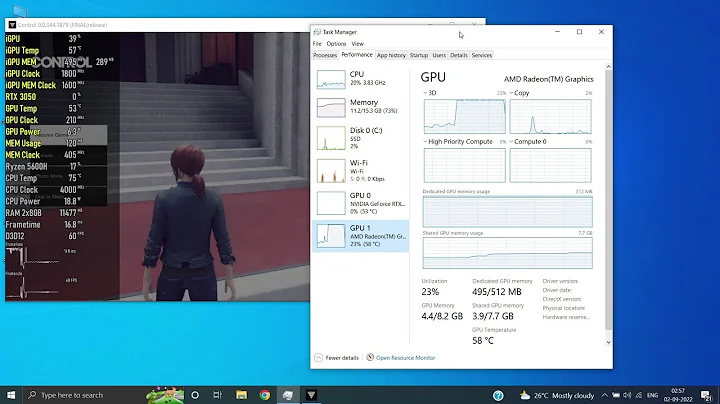Screen dimensions: 720x404
Task: Open the Windows Start menu
Action: 11,395
